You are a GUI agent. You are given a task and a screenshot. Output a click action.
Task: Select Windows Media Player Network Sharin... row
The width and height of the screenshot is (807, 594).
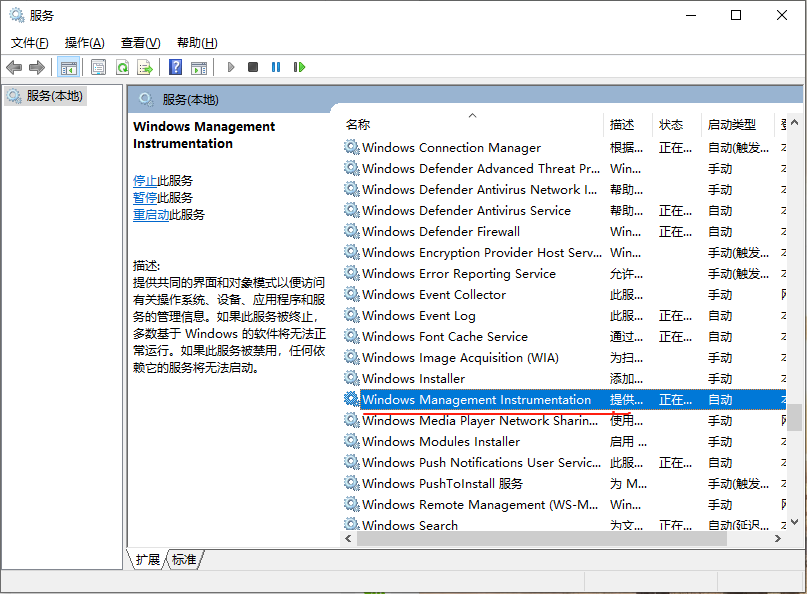click(x=564, y=421)
